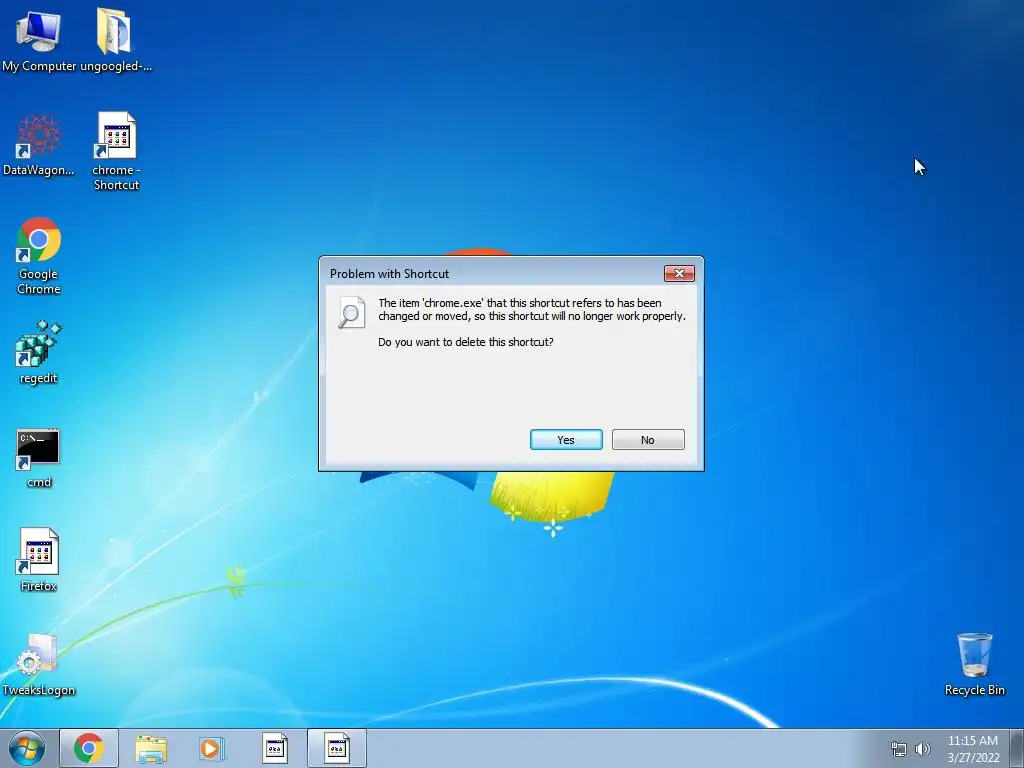
Task: Open the clock showing 11:15 AM
Action: (973, 748)
